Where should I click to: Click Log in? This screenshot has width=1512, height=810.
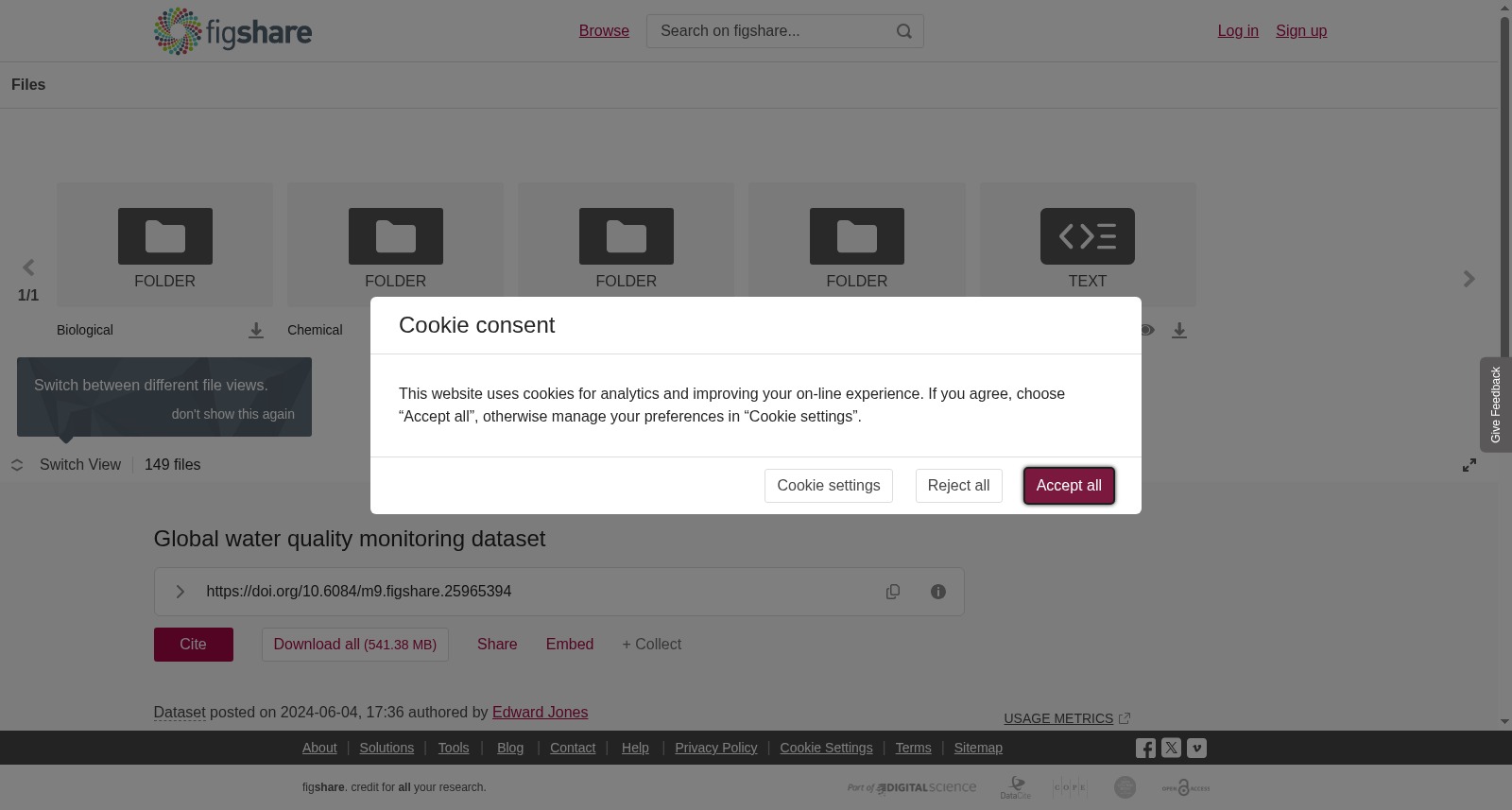coord(1238,31)
